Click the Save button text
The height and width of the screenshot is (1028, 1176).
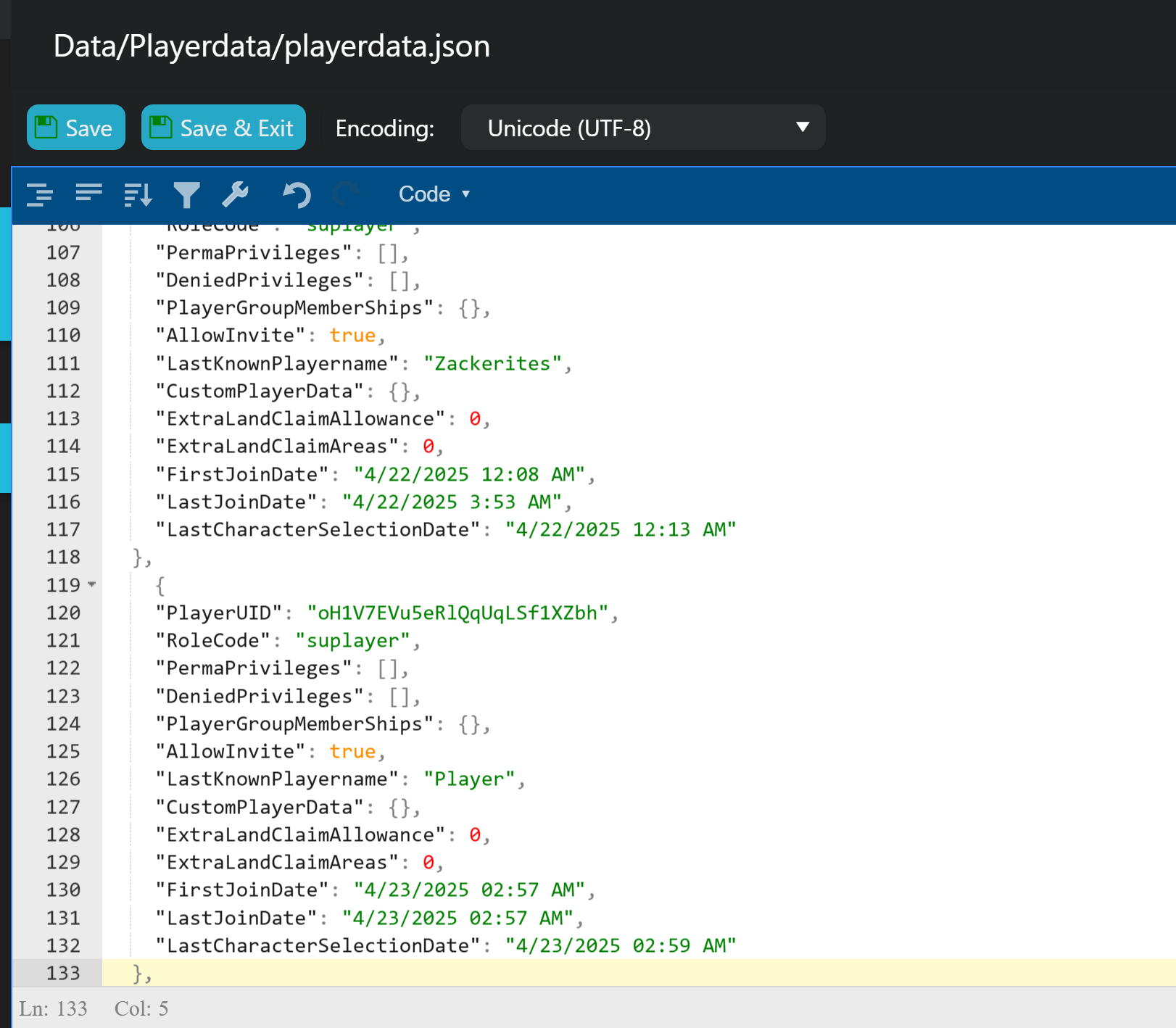tap(88, 128)
